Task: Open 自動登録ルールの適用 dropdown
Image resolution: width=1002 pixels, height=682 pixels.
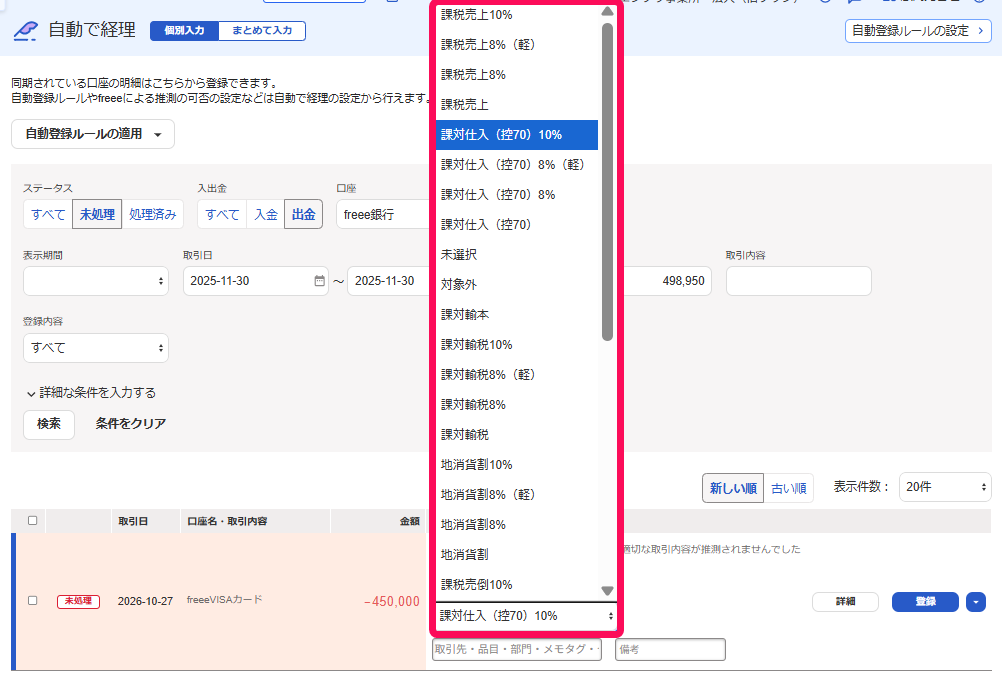Action: [93, 134]
